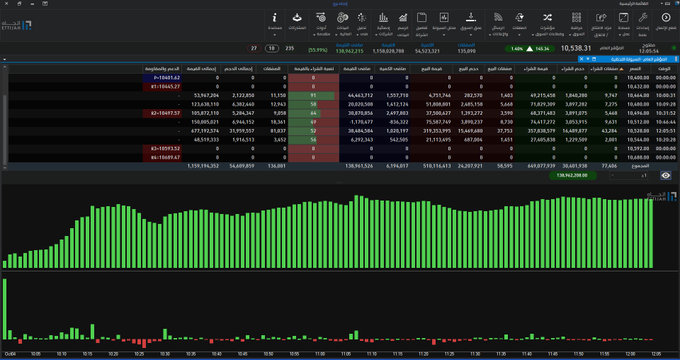The image size is (680, 360).
Task: Click the 91 percent buy ratio bar
Action: [x=313, y=95]
